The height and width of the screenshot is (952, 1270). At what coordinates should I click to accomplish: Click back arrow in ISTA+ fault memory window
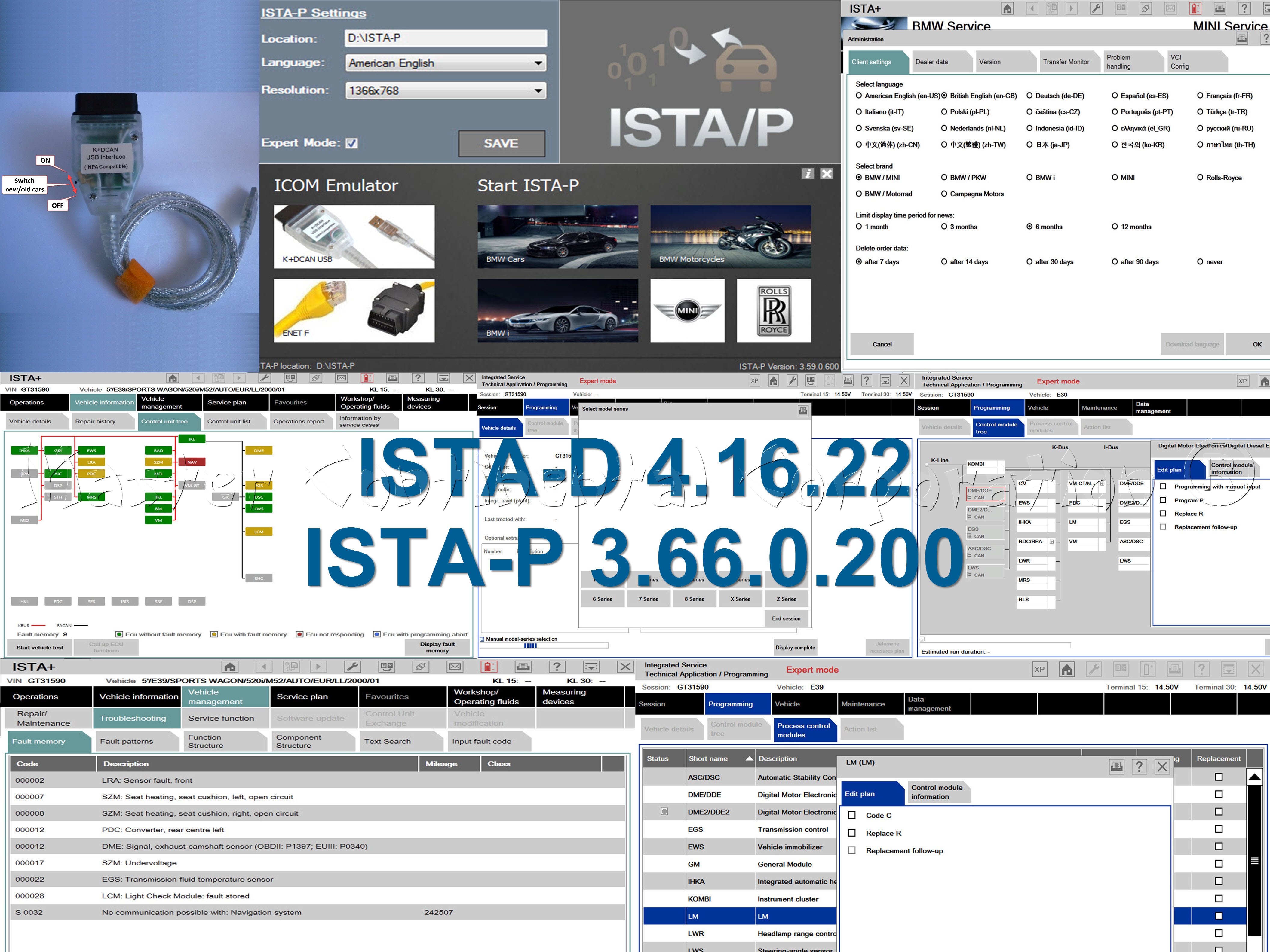coord(263,667)
